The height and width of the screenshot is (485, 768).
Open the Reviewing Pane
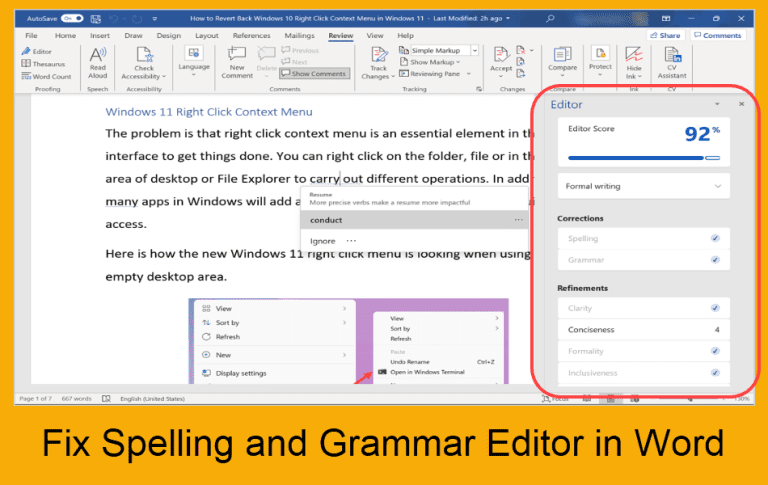(430, 74)
